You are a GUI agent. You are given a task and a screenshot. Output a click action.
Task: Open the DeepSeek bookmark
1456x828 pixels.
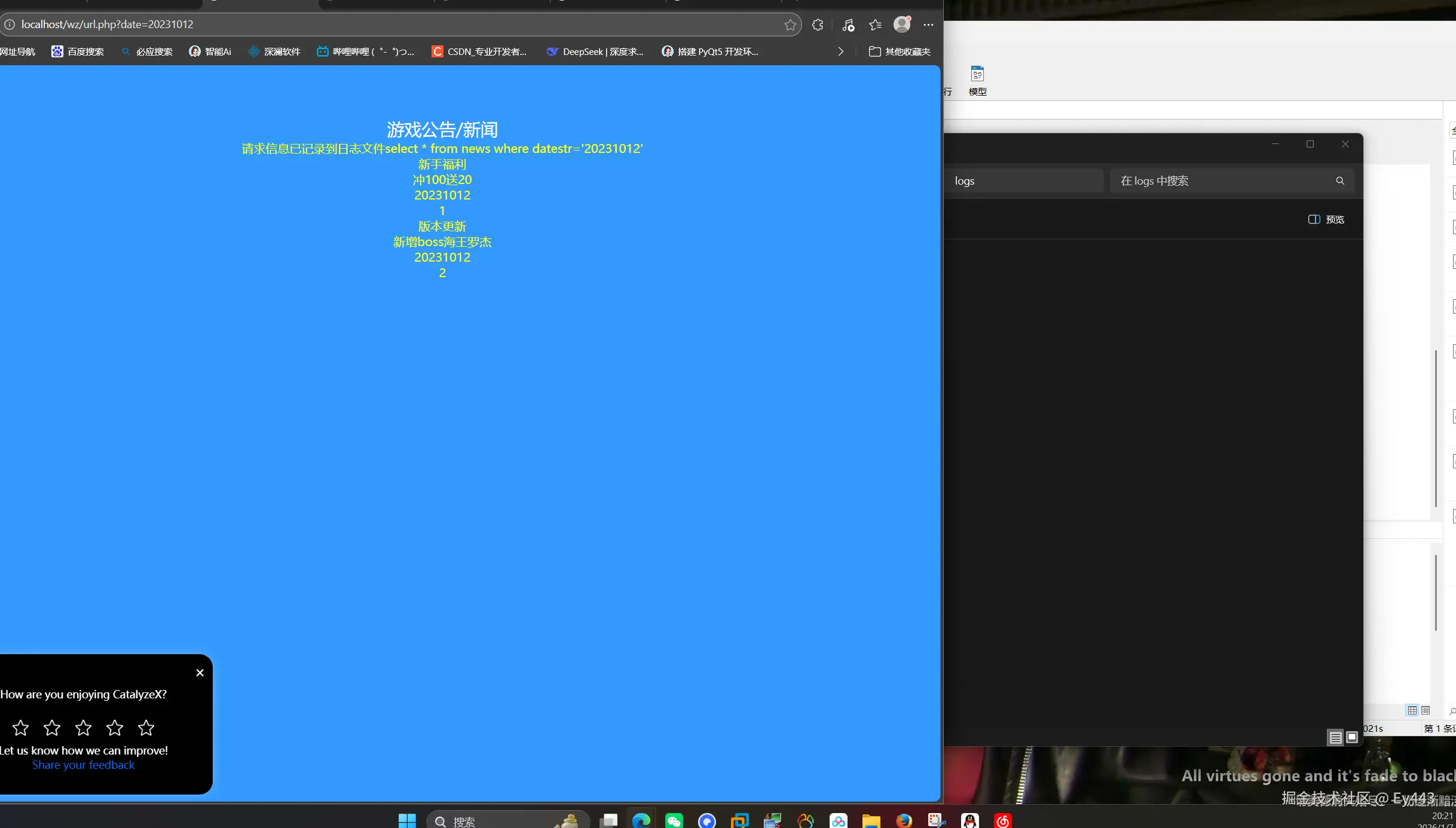pos(595,51)
